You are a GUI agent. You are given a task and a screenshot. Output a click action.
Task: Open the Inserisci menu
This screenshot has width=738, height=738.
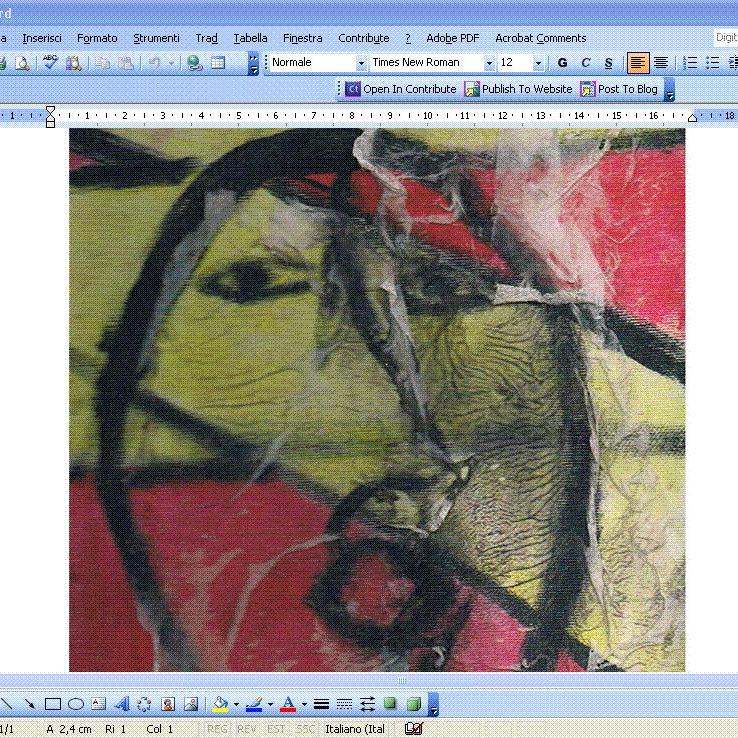(x=42, y=38)
